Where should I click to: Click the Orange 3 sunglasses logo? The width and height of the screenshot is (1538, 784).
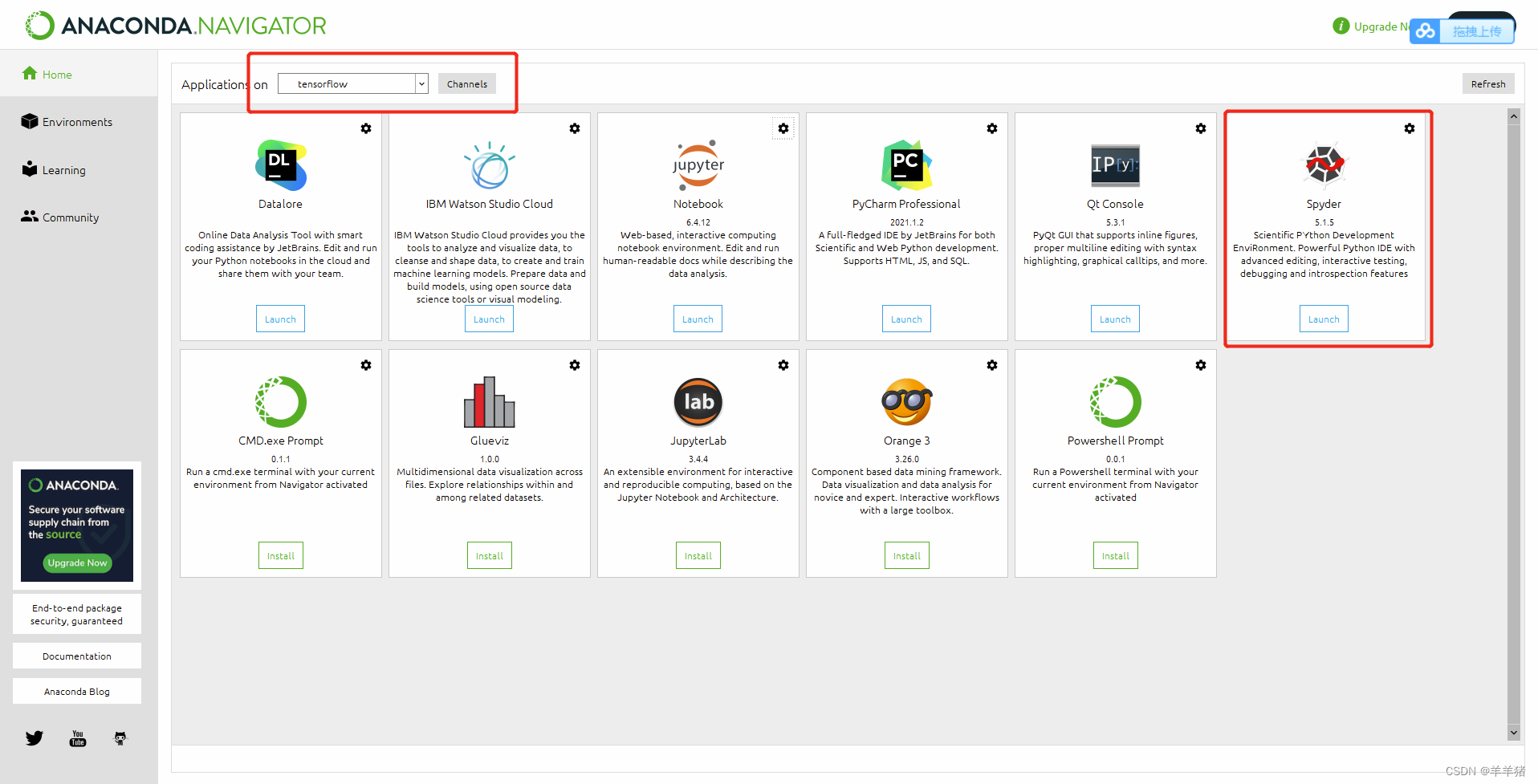907,402
